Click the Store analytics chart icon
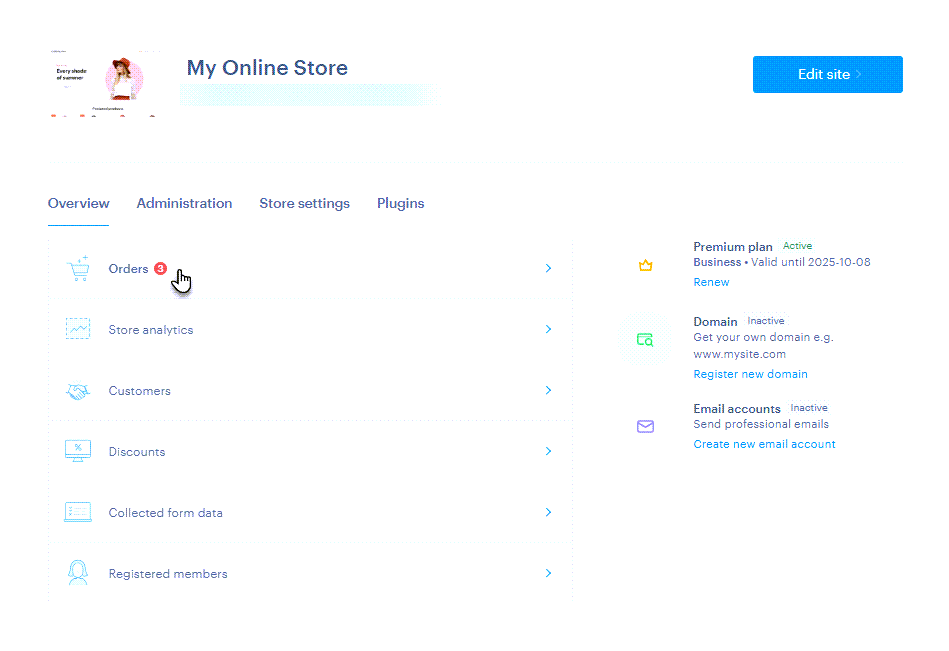 tap(78, 329)
